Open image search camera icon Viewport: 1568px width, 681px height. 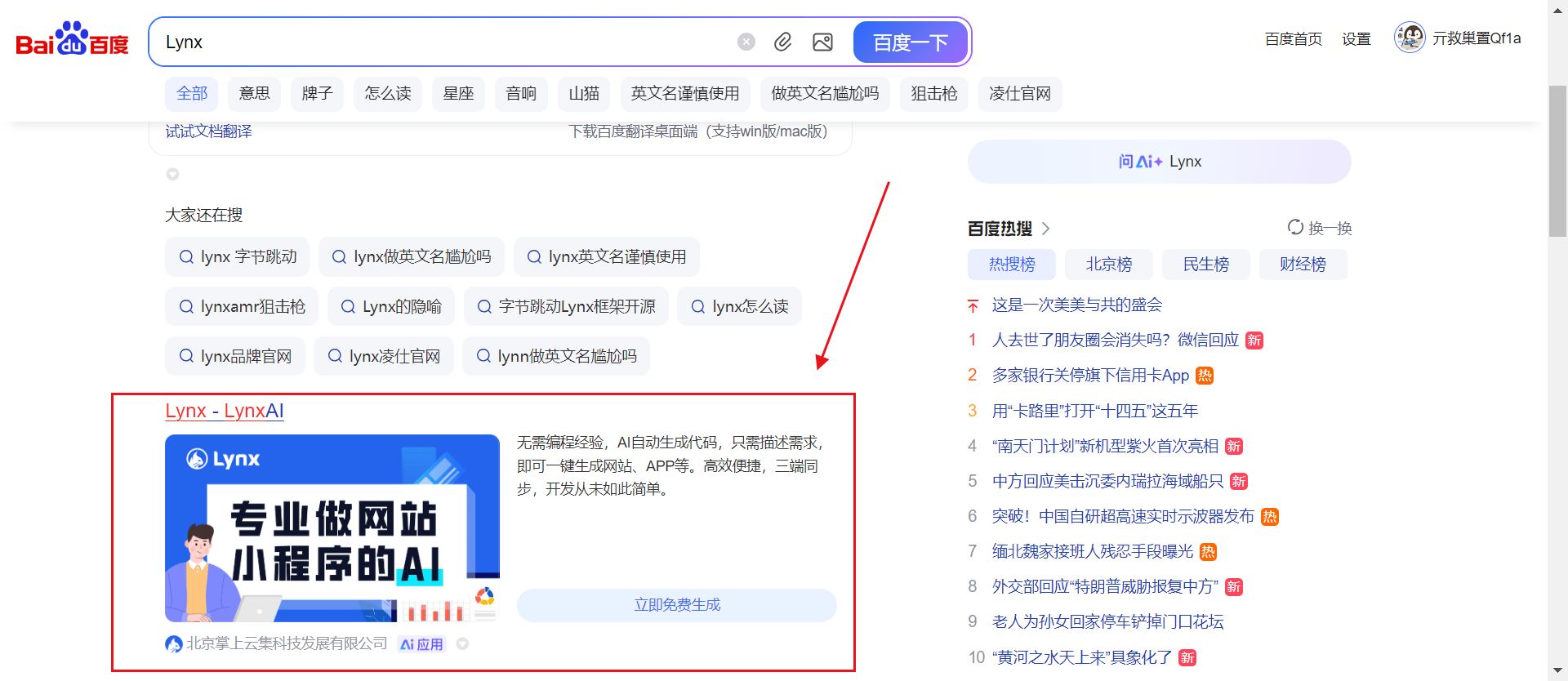tap(822, 42)
